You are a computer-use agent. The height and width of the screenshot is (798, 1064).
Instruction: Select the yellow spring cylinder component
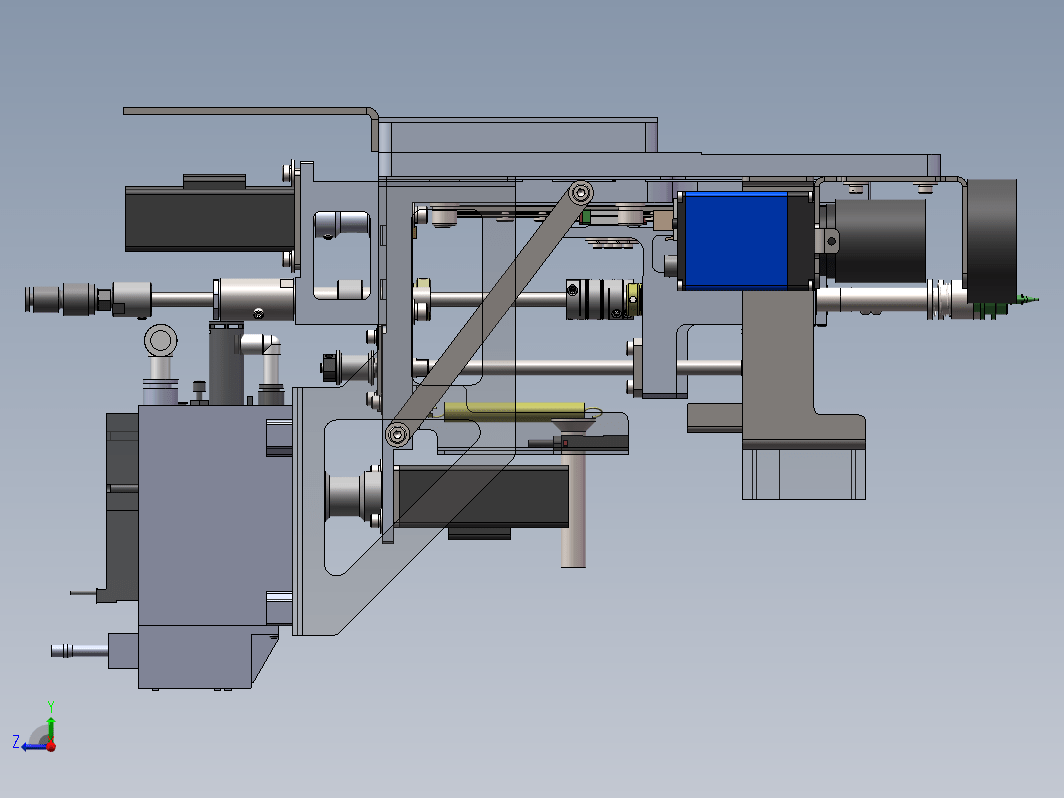514,411
